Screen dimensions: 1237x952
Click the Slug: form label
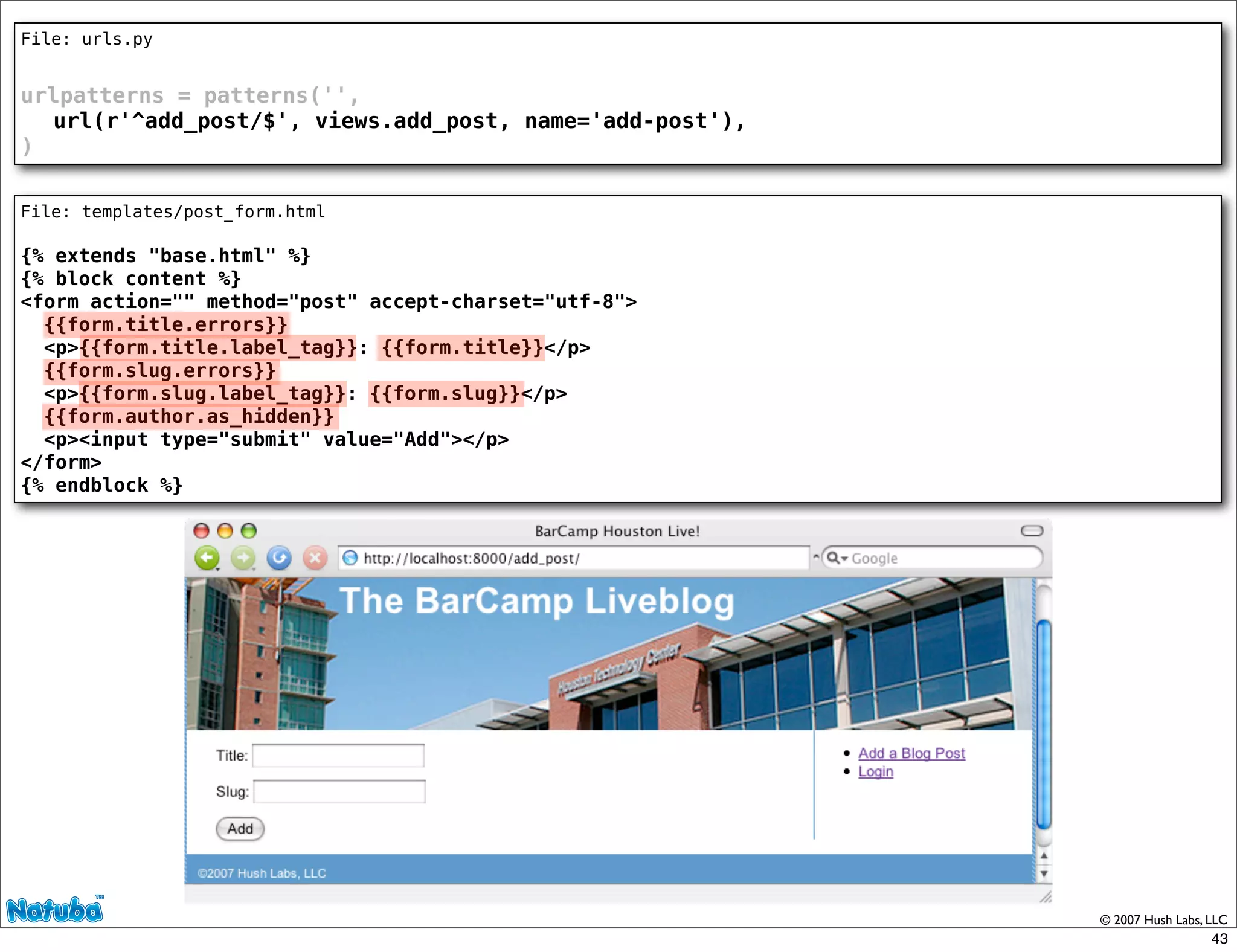(x=233, y=792)
